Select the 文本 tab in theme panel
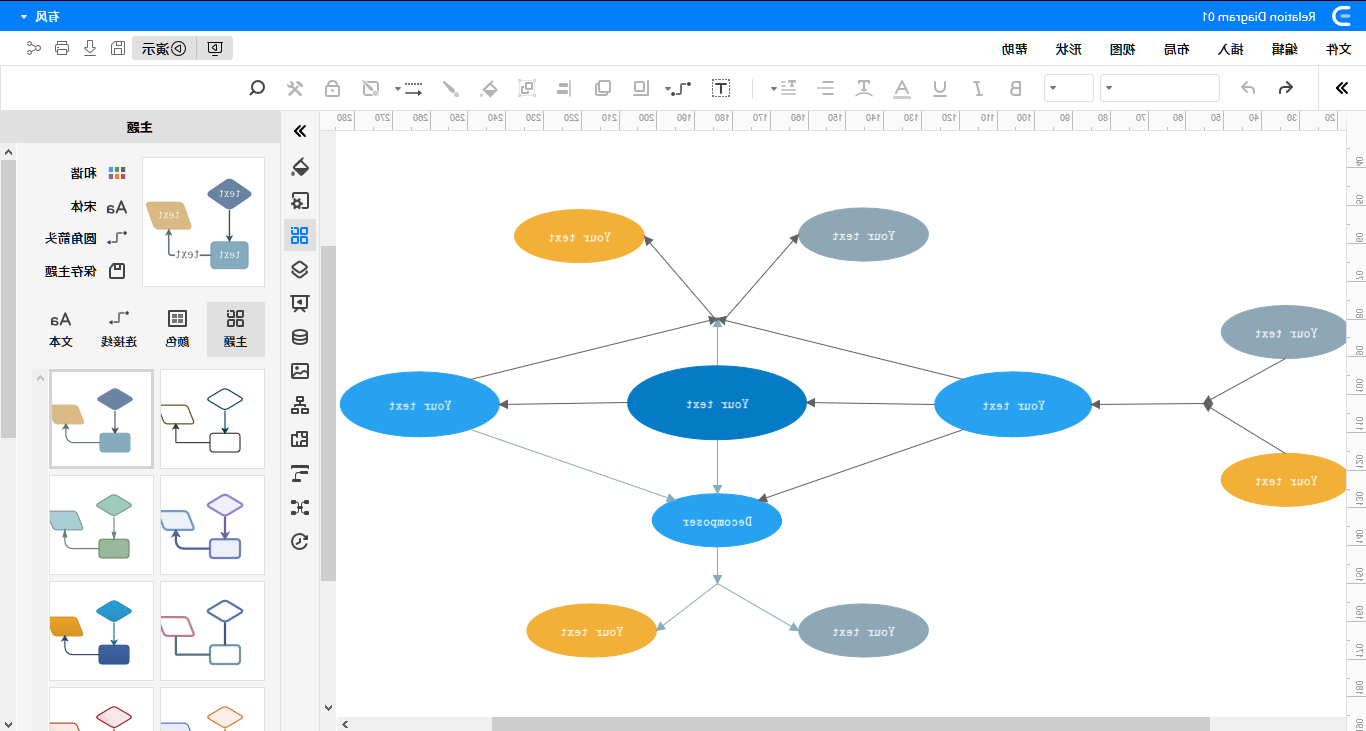This screenshot has width=1366, height=731. (61, 329)
